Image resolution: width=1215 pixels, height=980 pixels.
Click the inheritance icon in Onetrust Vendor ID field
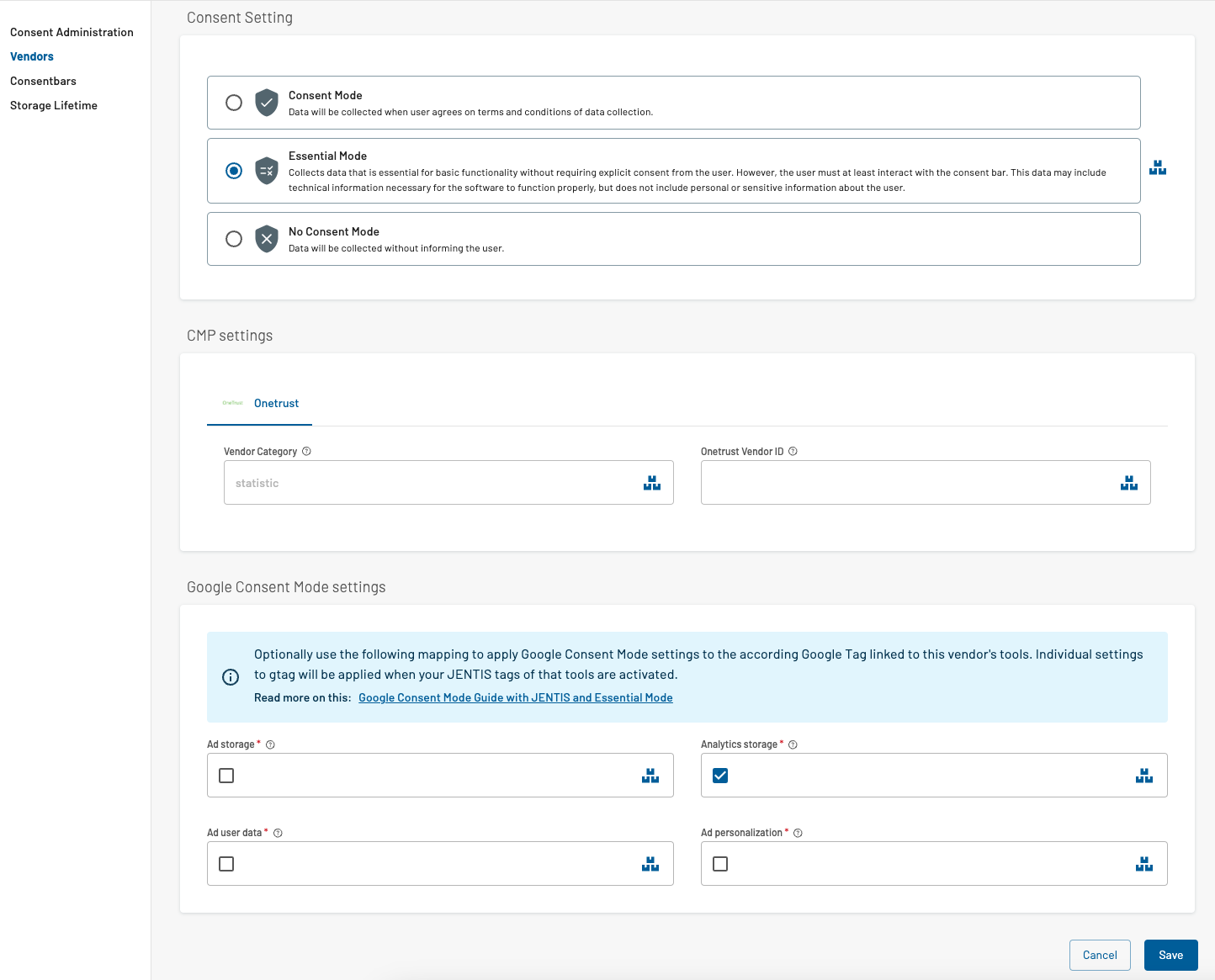point(1129,483)
